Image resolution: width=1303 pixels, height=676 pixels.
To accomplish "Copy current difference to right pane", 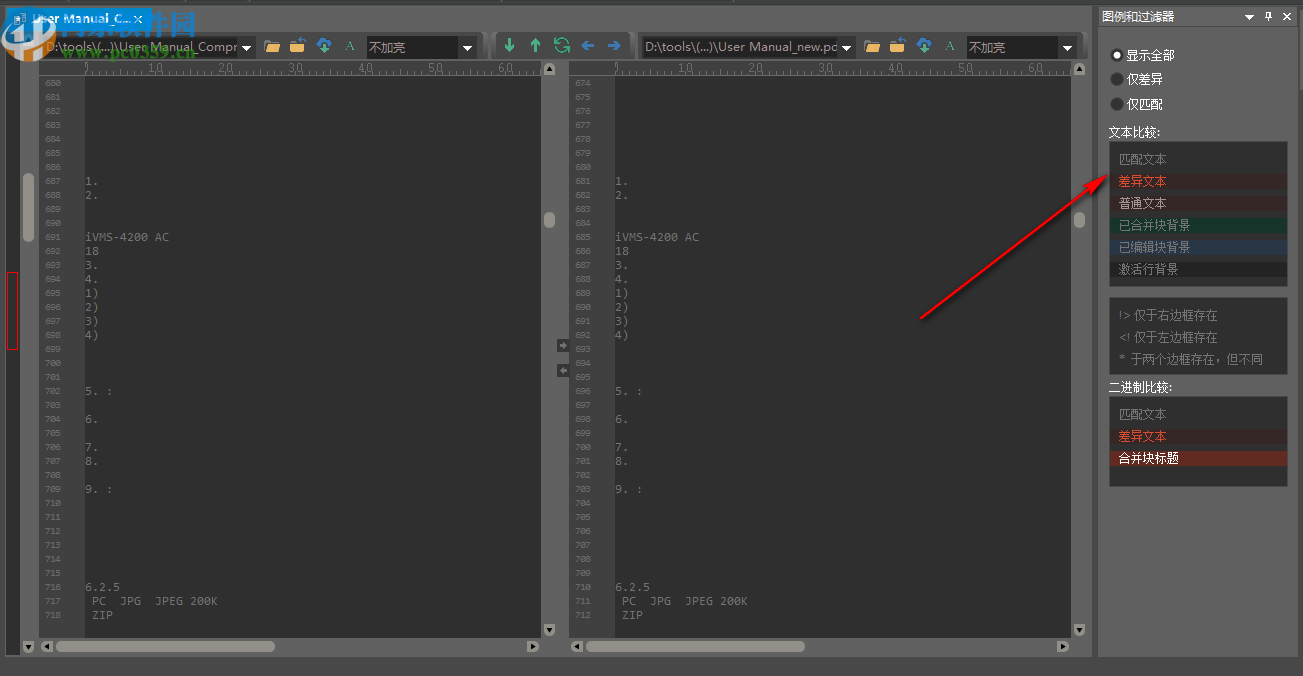I will [613, 45].
